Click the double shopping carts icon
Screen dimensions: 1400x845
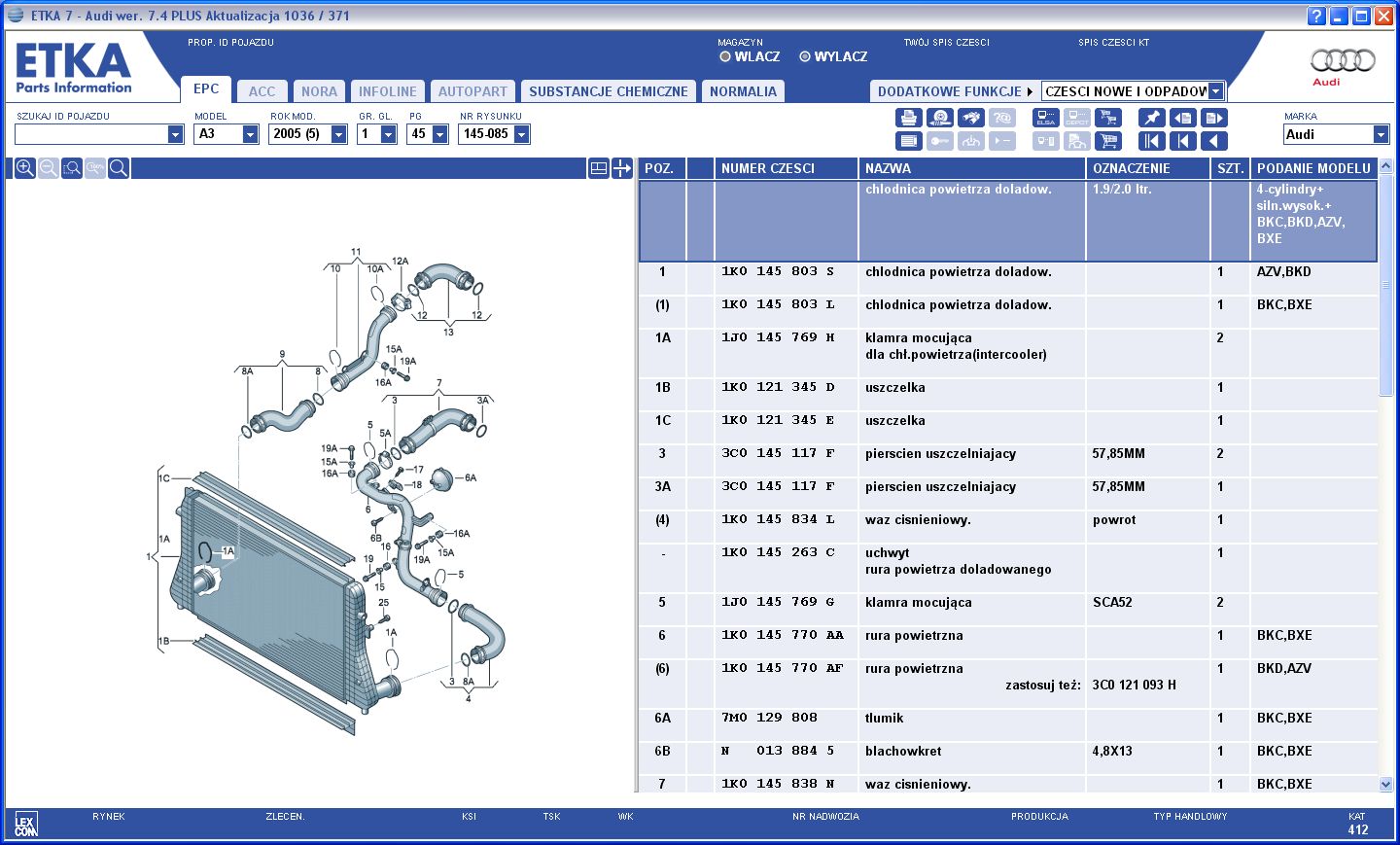coord(1108,118)
